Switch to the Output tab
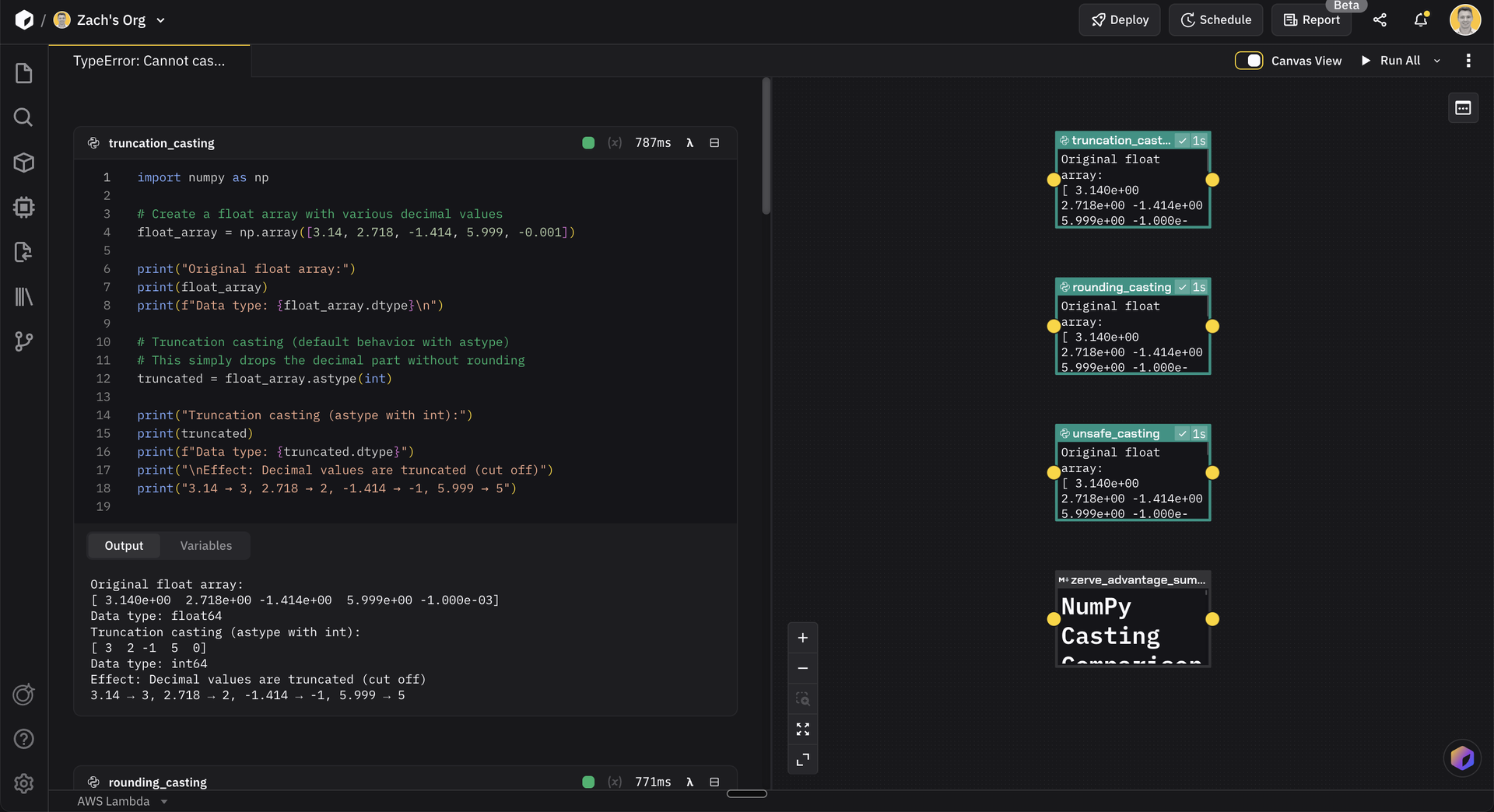Viewport: 1494px width, 812px height. click(124, 546)
